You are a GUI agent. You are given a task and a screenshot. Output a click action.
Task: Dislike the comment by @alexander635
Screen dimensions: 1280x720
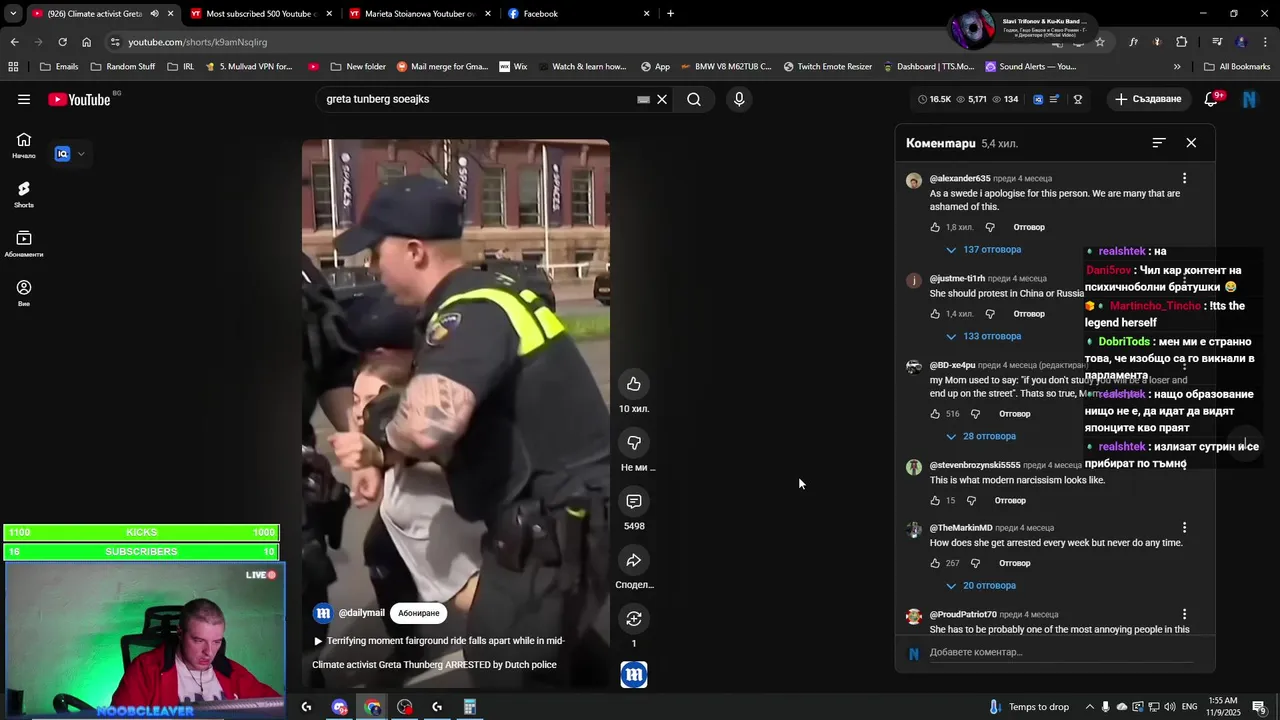point(990,228)
